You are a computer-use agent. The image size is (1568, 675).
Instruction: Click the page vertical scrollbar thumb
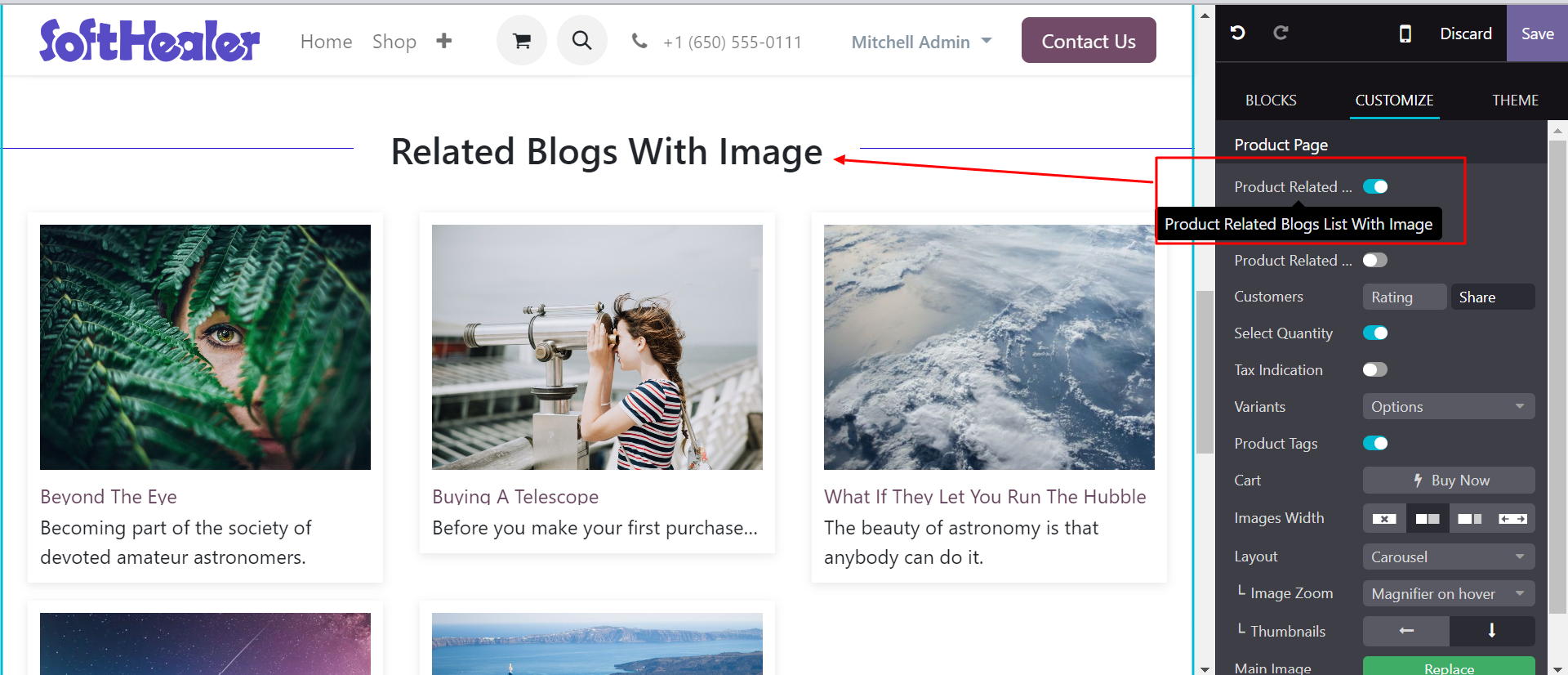click(x=1205, y=372)
